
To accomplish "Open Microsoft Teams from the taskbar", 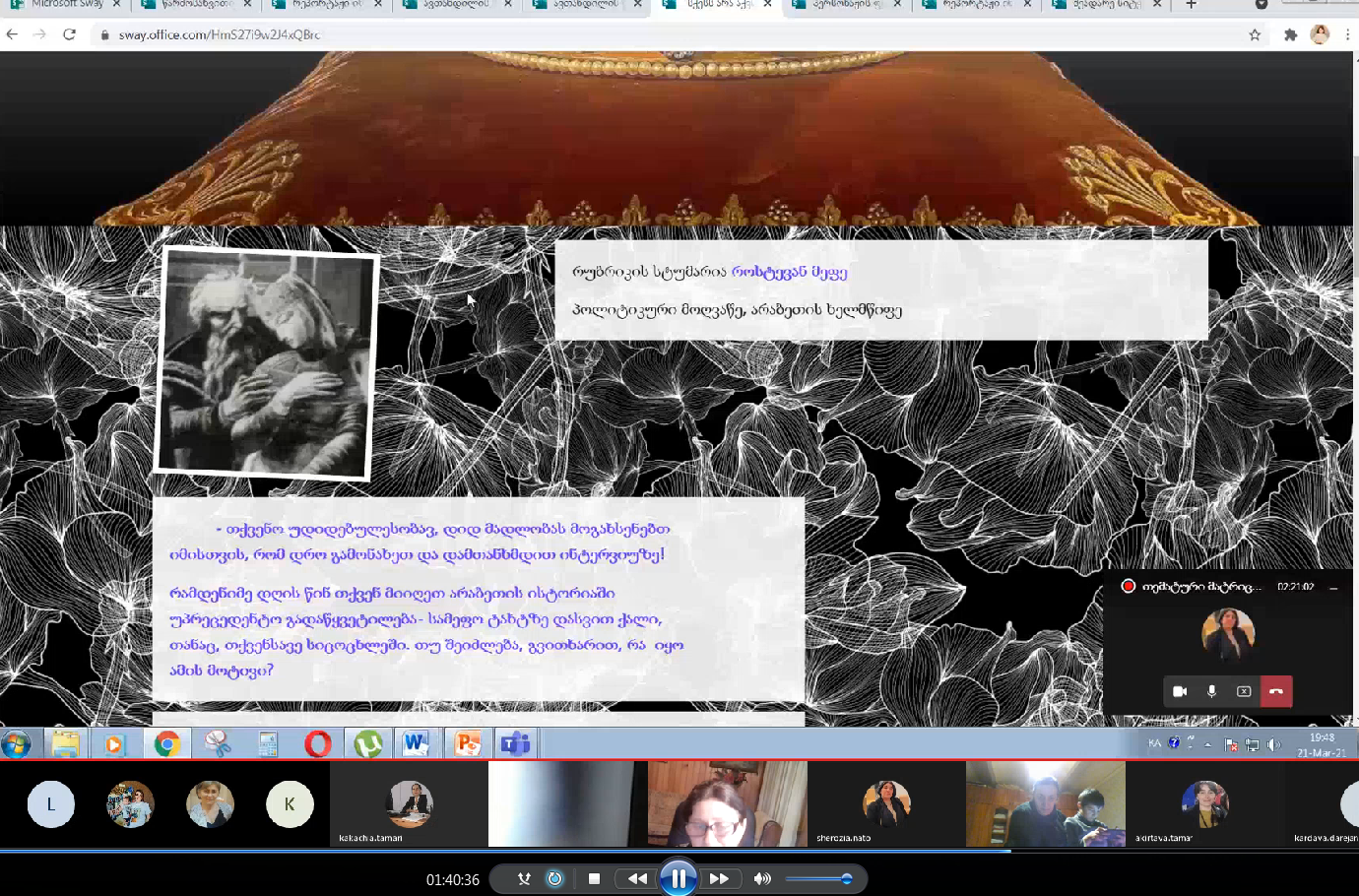I will pos(516,743).
